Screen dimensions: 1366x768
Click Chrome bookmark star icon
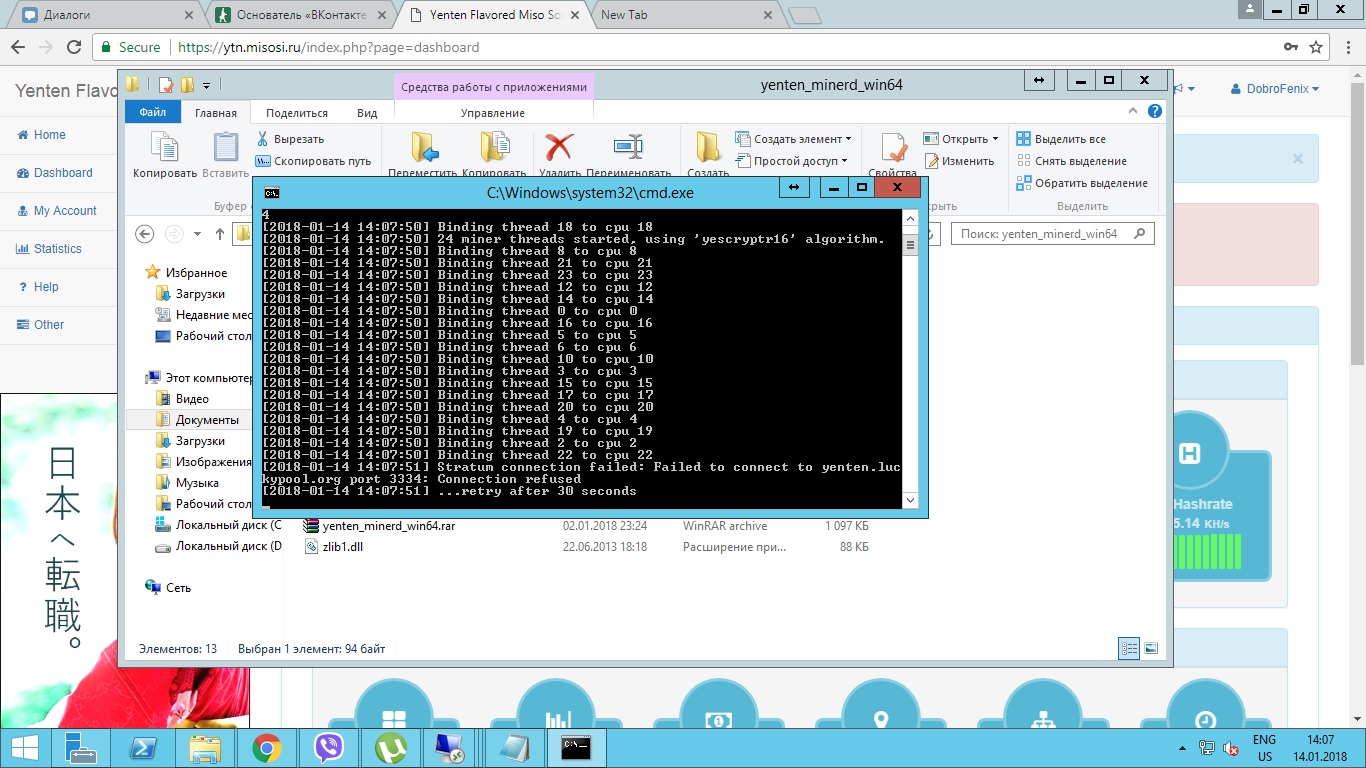1316,47
